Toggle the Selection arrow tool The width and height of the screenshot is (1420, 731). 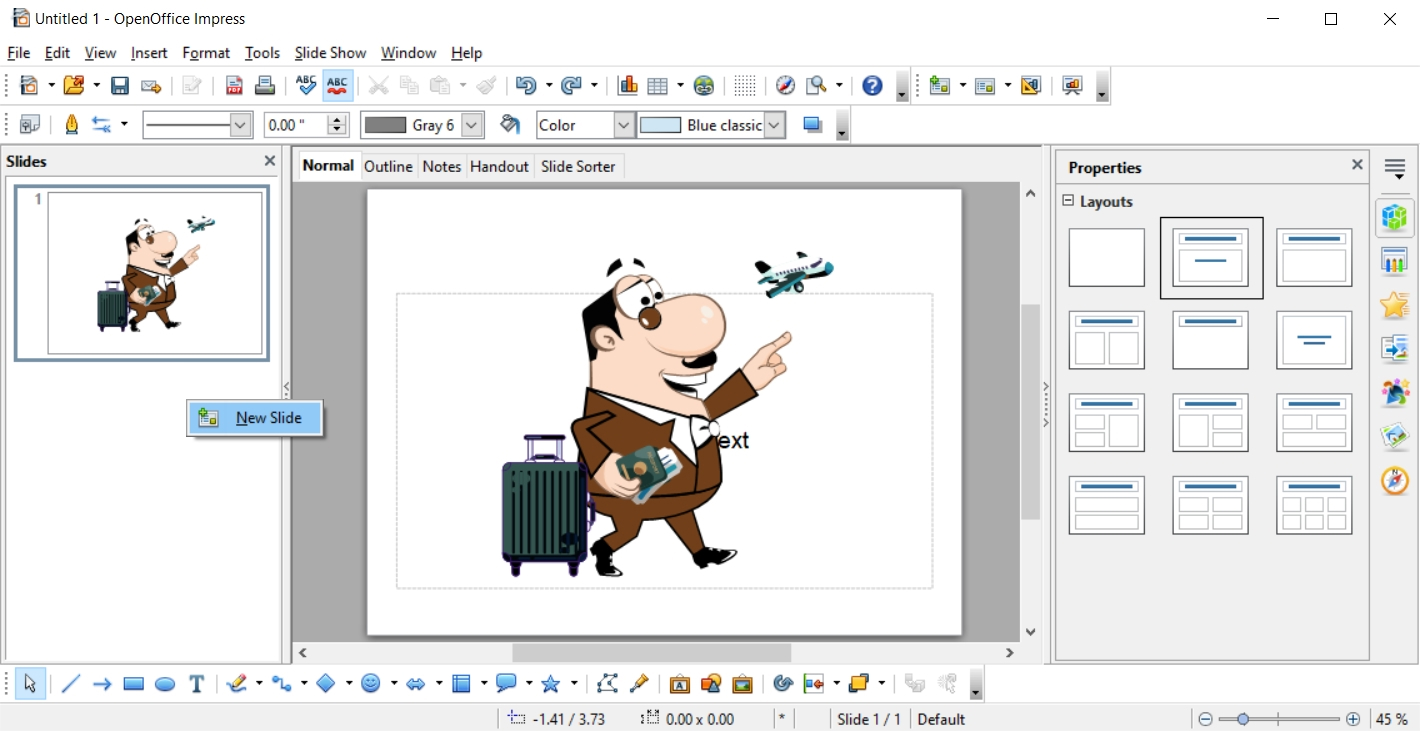30,684
